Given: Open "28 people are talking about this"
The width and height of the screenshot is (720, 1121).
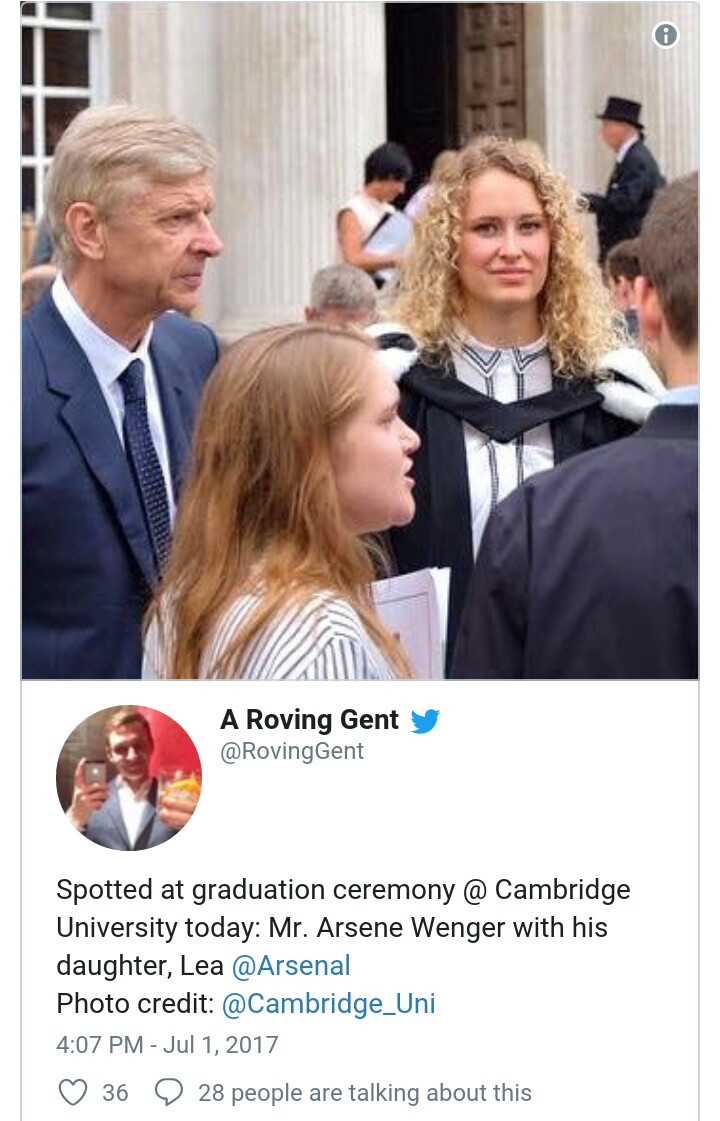Looking at the screenshot, I should [x=364, y=1093].
